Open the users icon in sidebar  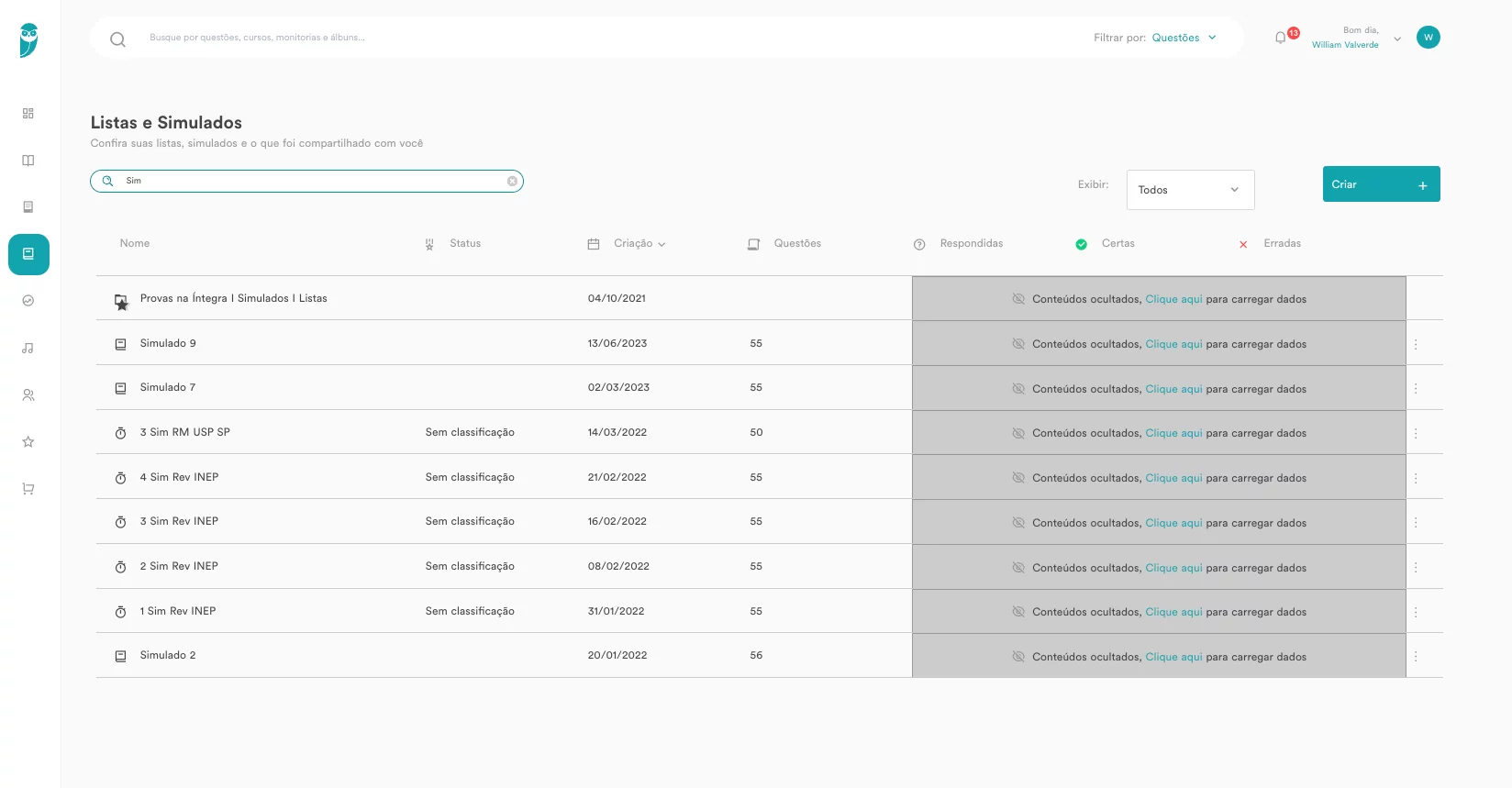(x=28, y=395)
